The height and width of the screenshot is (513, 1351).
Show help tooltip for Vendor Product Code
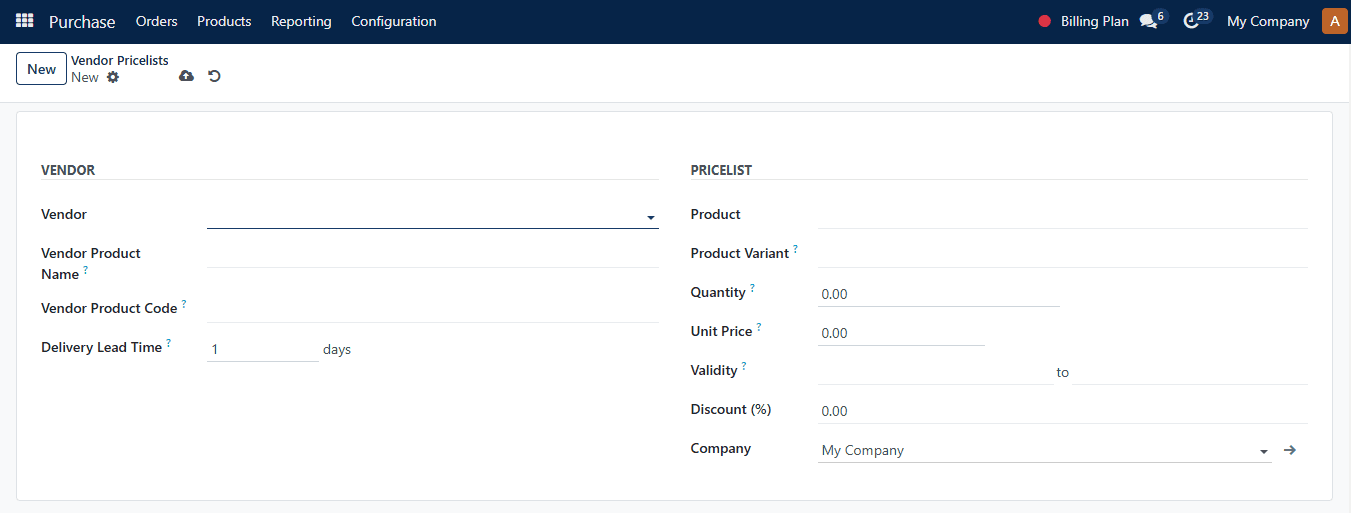click(184, 304)
